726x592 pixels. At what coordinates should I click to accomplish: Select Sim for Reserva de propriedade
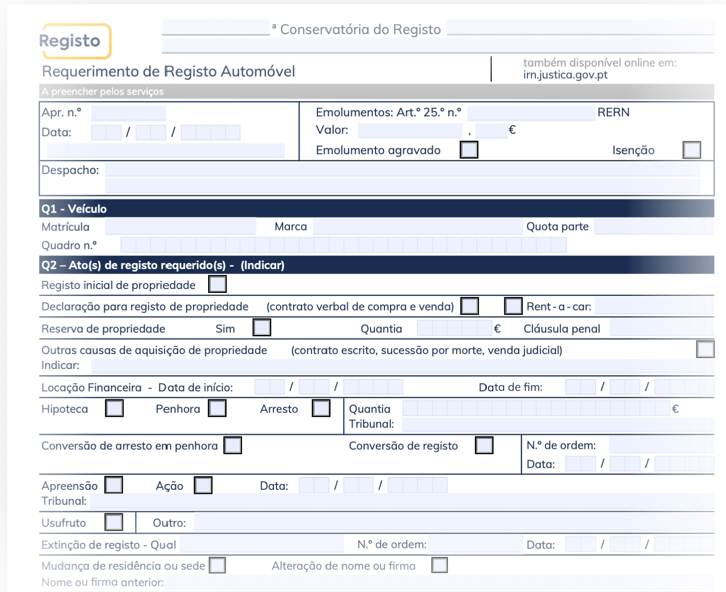coord(262,328)
